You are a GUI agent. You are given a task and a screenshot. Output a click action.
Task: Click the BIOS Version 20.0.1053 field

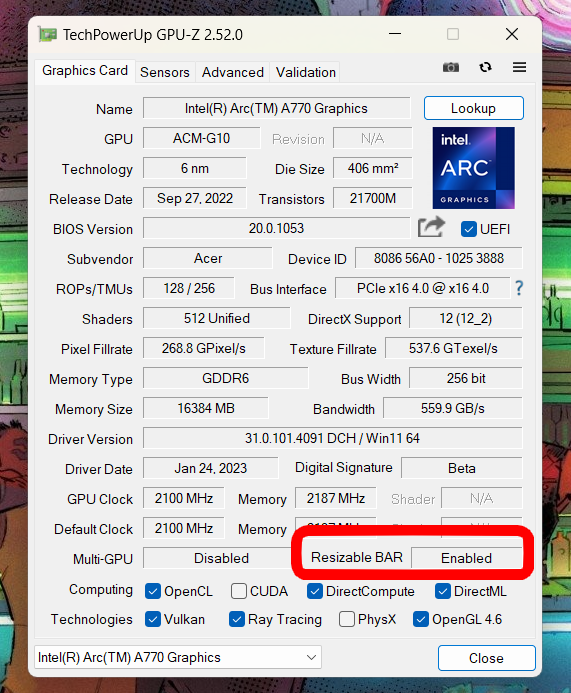[277, 228]
